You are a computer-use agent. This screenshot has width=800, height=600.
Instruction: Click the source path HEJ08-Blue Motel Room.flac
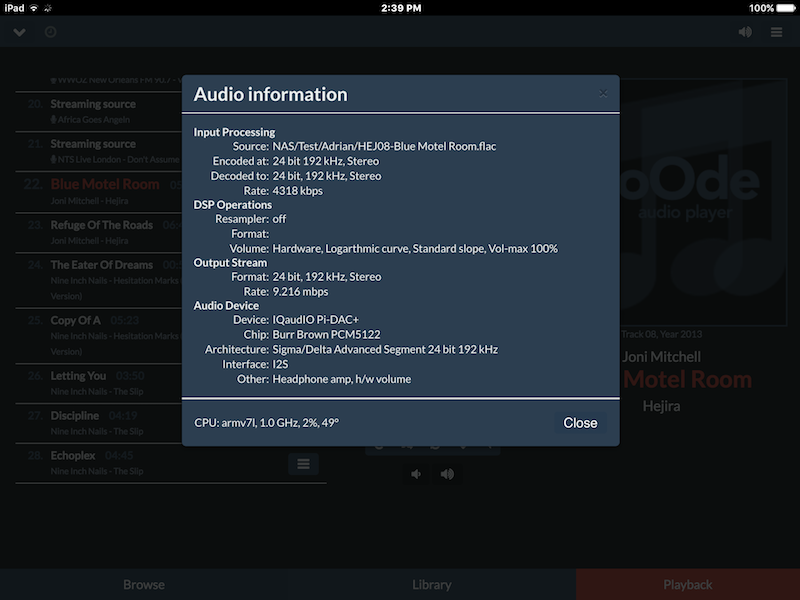pos(384,146)
